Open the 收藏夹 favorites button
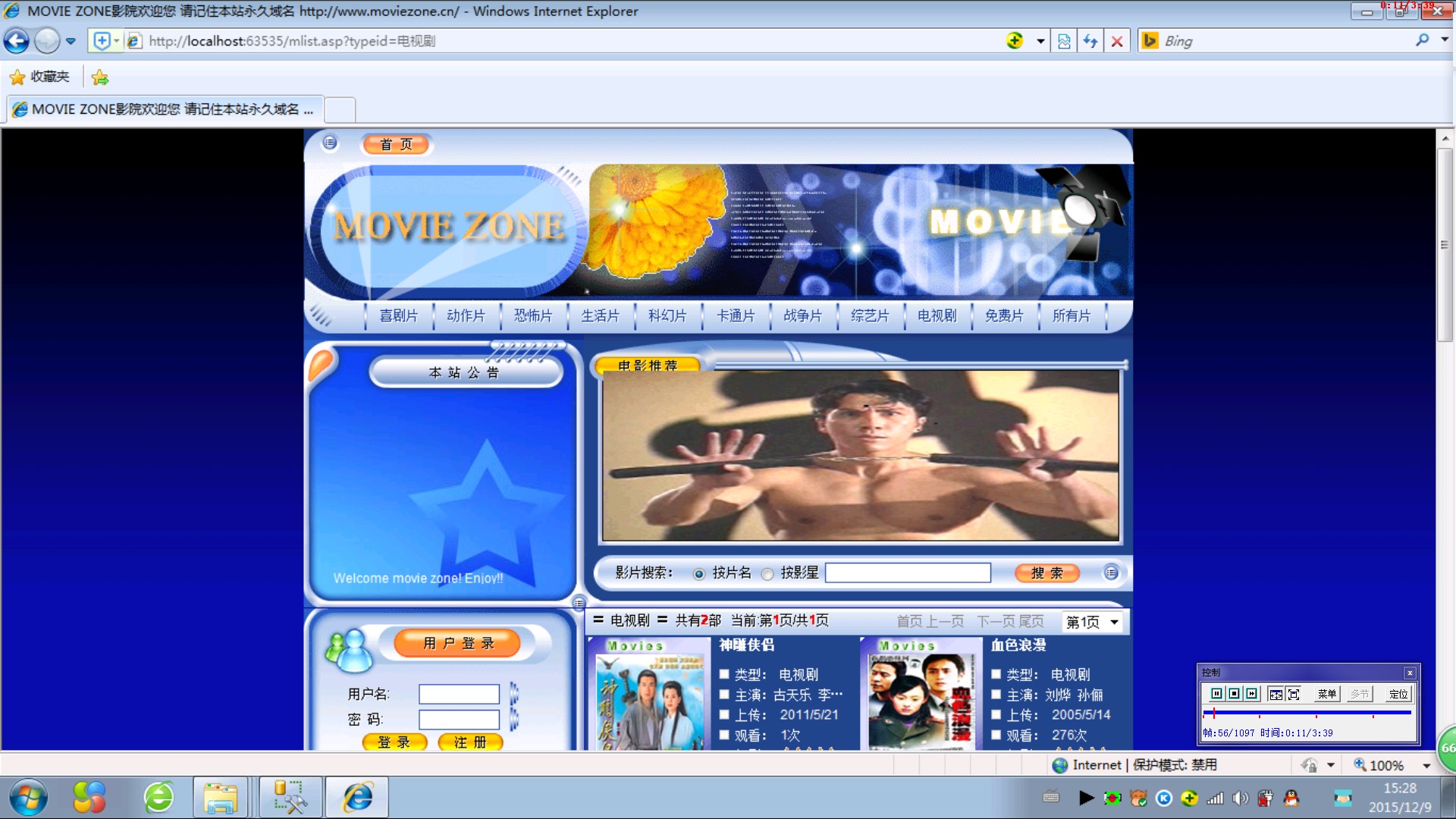Image resolution: width=1456 pixels, height=819 pixels. click(x=39, y=77)
